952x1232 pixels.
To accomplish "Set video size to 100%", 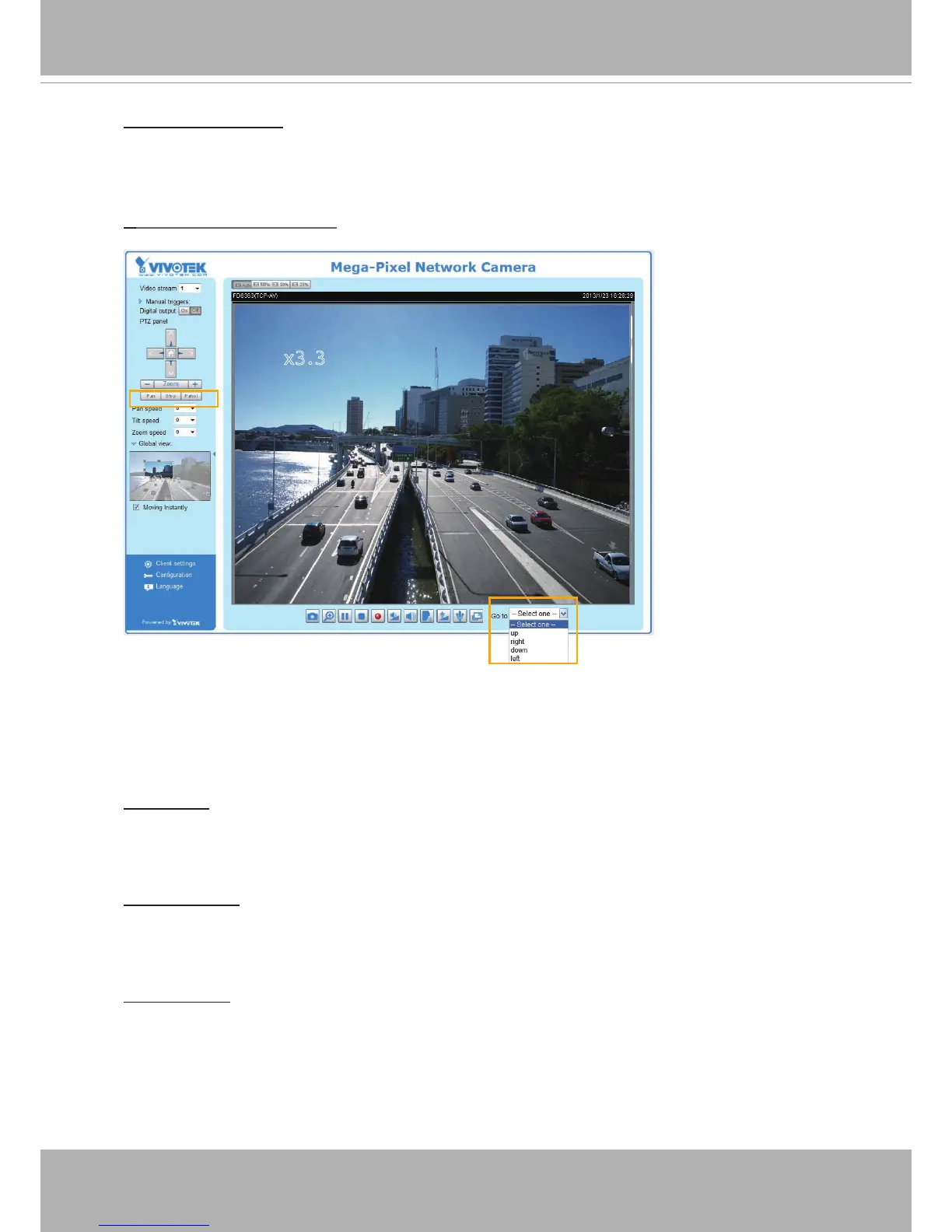I will [261, 285].
